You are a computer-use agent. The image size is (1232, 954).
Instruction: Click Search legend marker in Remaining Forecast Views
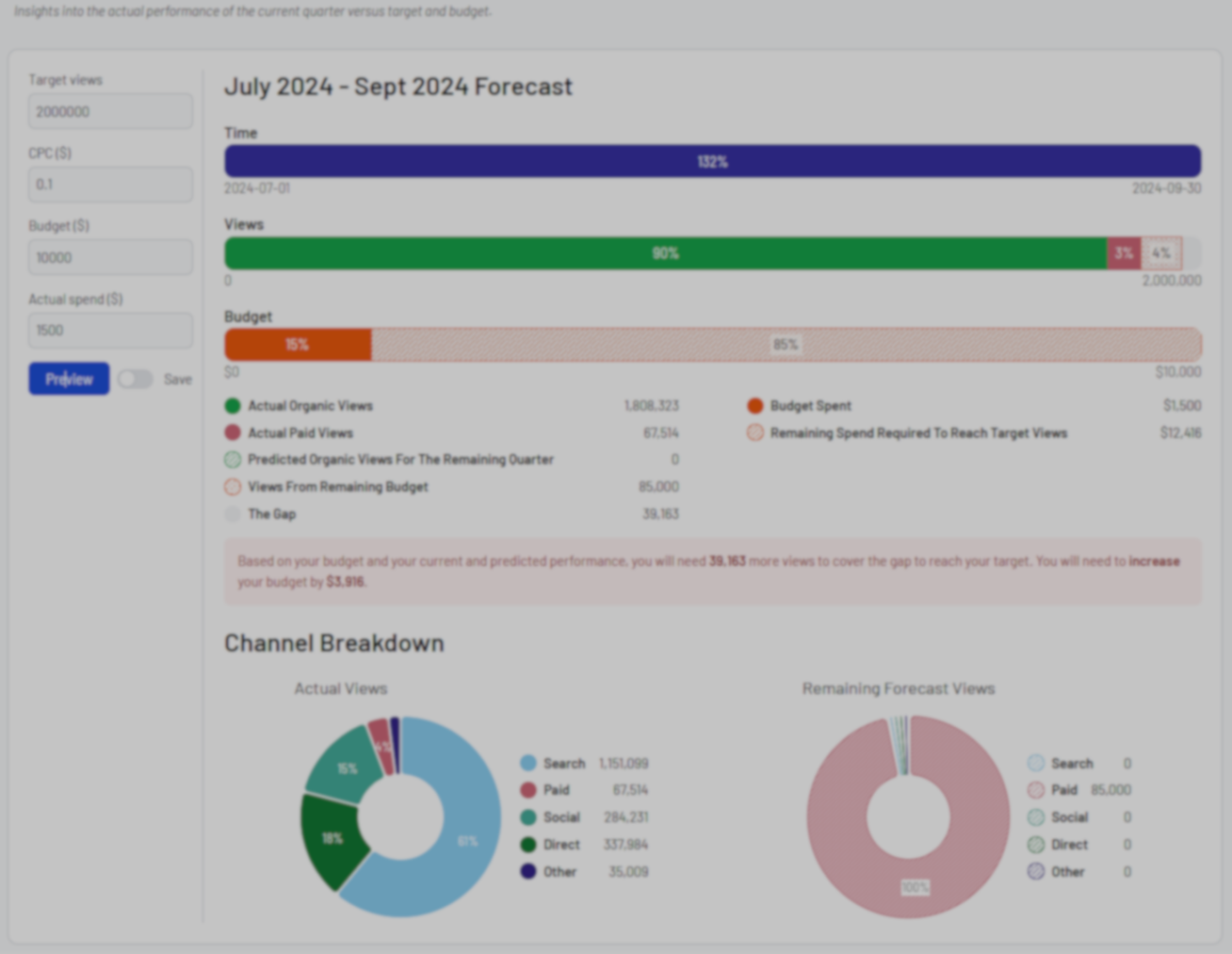click(x=1036, y=763)
